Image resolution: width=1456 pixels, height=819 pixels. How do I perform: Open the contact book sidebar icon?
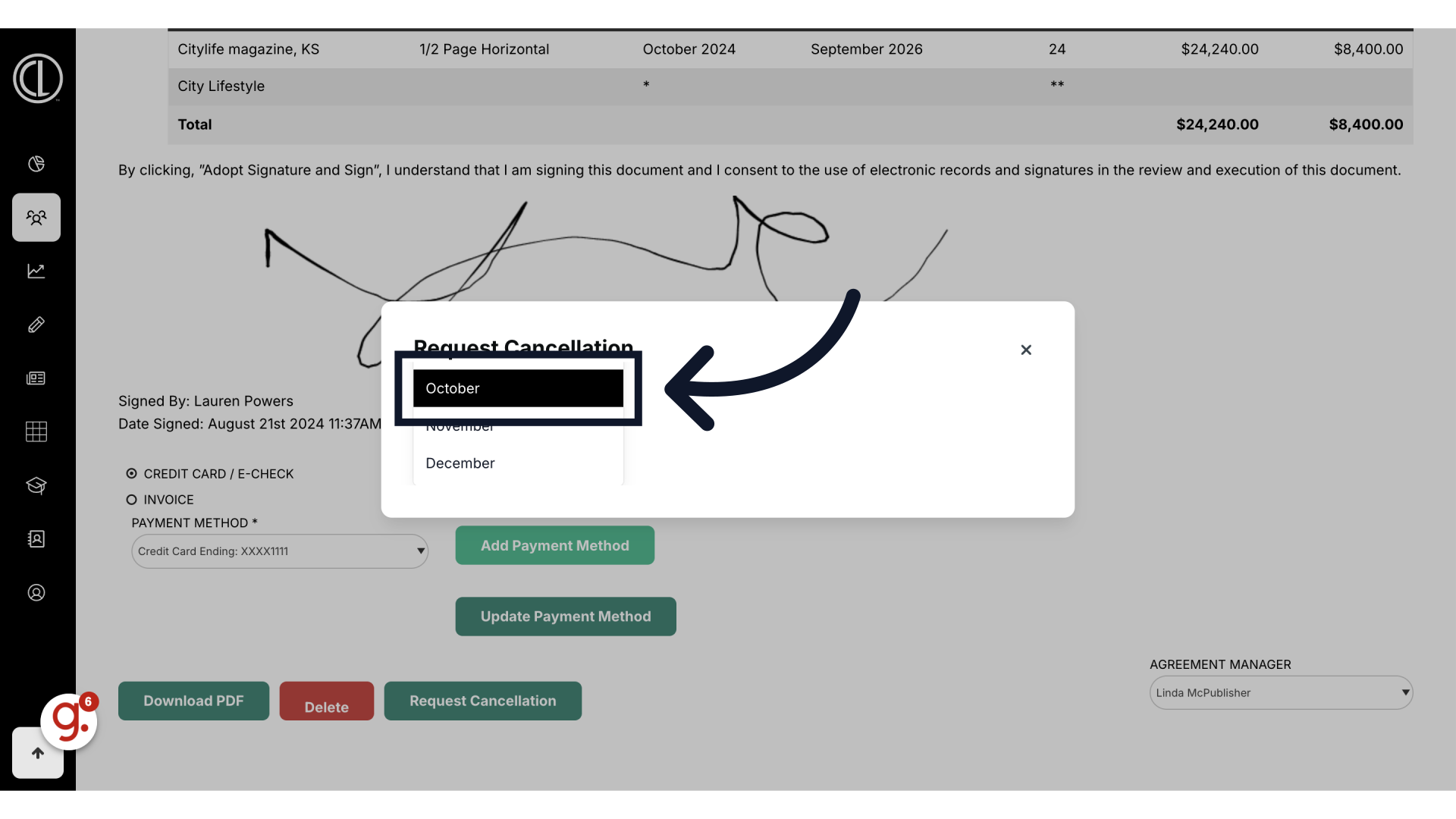[x=36, y=539]
